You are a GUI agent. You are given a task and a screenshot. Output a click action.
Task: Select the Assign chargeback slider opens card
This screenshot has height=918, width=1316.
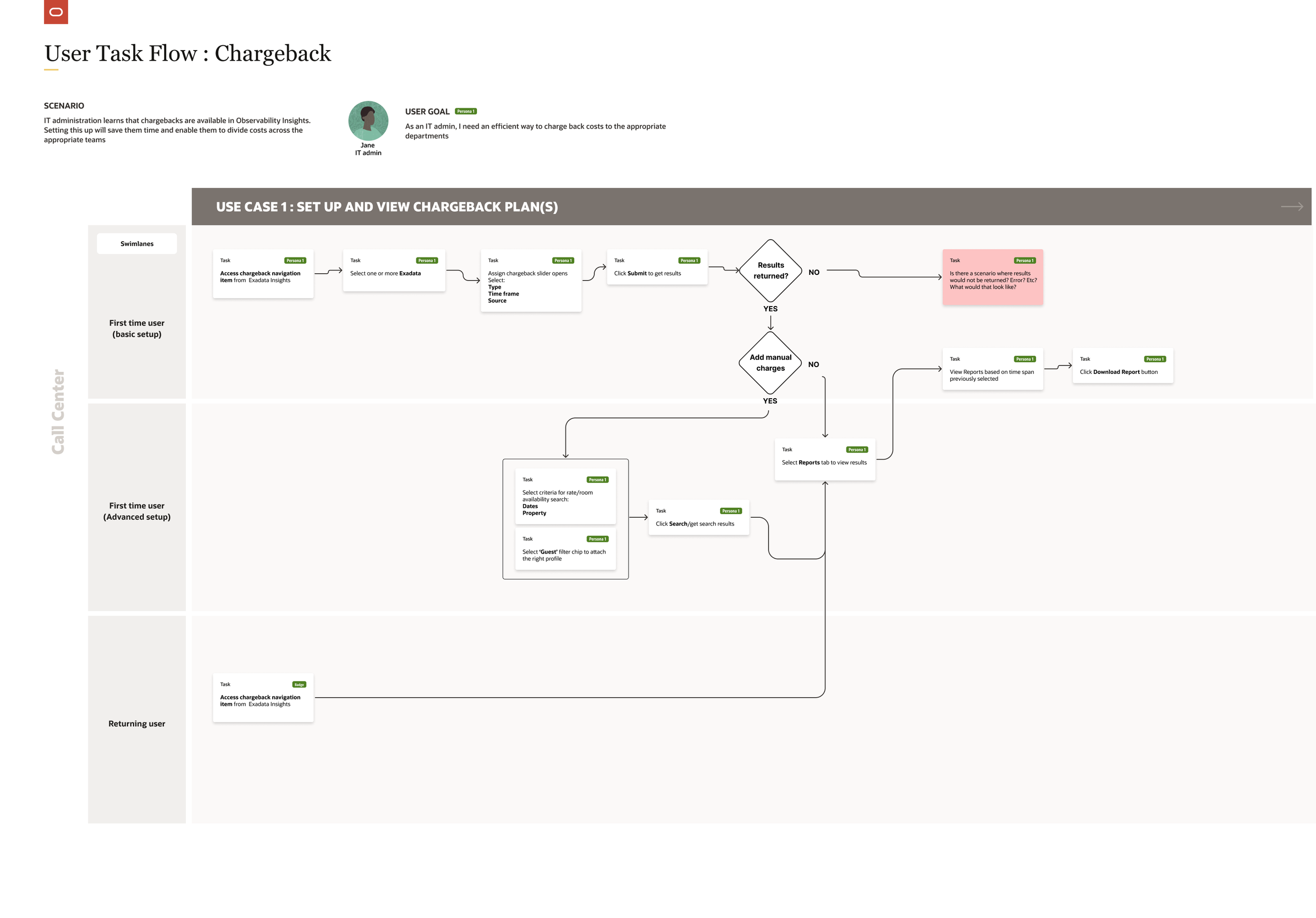coord(531,280)
